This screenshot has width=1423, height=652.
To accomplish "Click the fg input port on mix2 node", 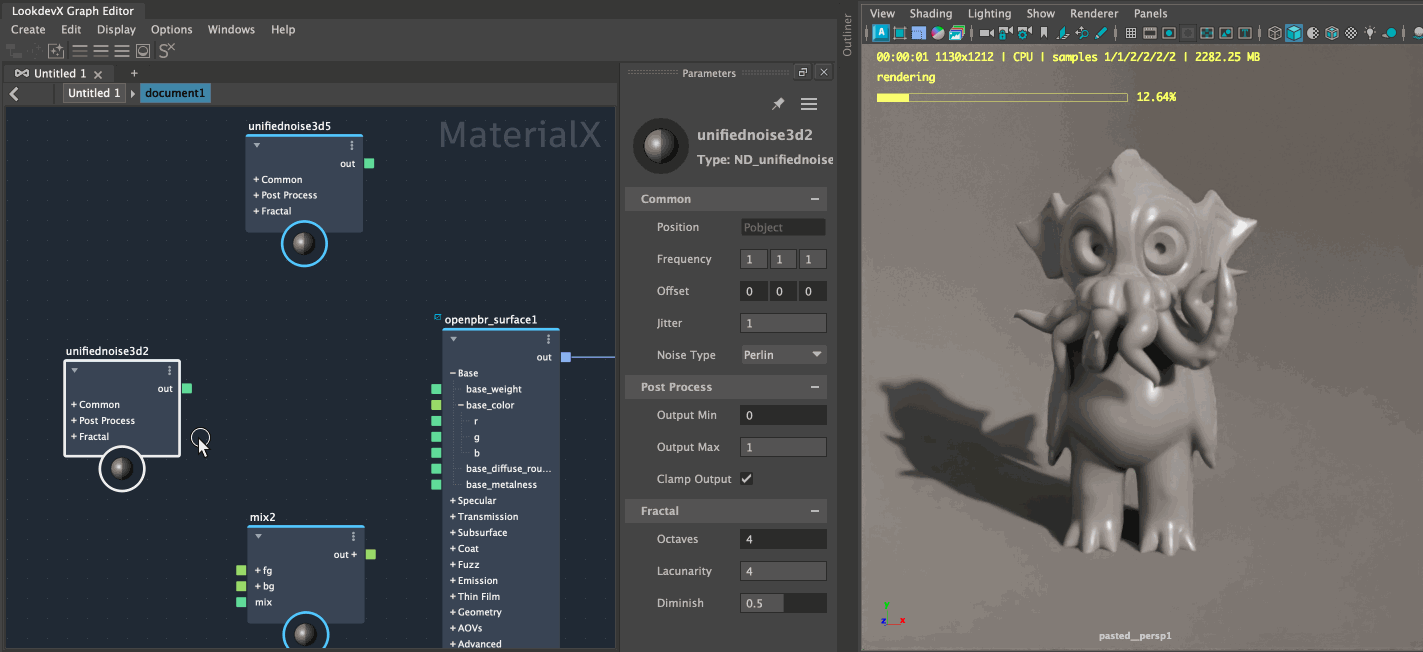I will pyautogui.click(x=241, y=570).
